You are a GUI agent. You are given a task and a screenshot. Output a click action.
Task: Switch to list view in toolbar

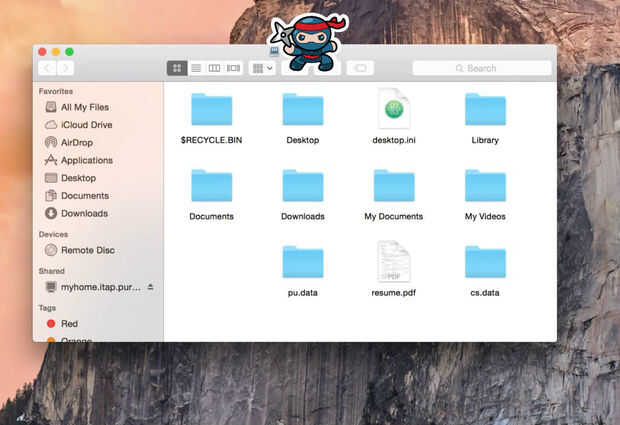[x=196, y=68]
